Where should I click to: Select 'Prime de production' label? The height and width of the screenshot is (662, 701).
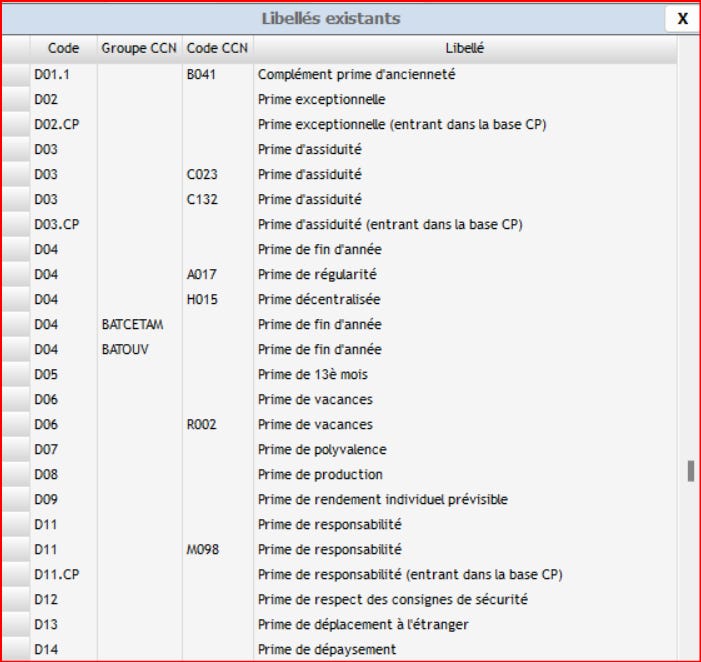[320, 475]
